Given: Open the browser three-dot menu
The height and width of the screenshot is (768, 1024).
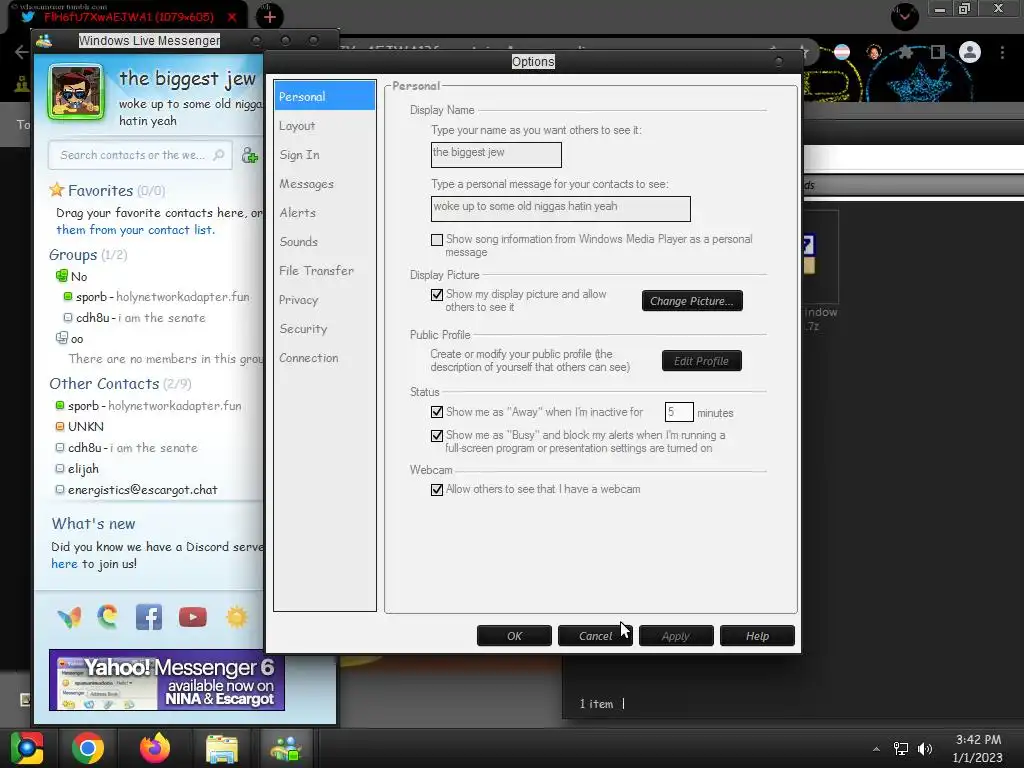Looking at the screenshot, I should click(x=1002, y=52).
